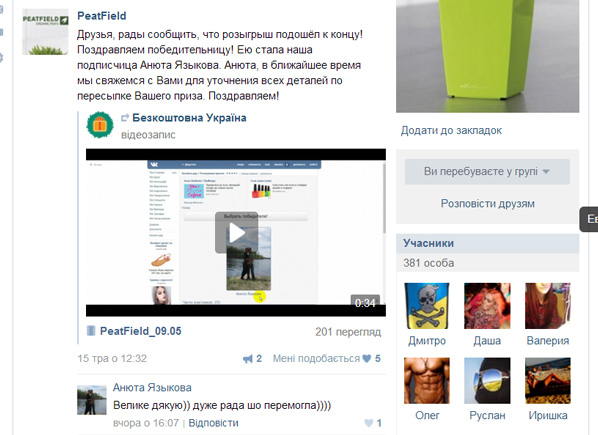
Task: Click the Безкоштовна Україна gift avatar
Action: click(100, 125)
